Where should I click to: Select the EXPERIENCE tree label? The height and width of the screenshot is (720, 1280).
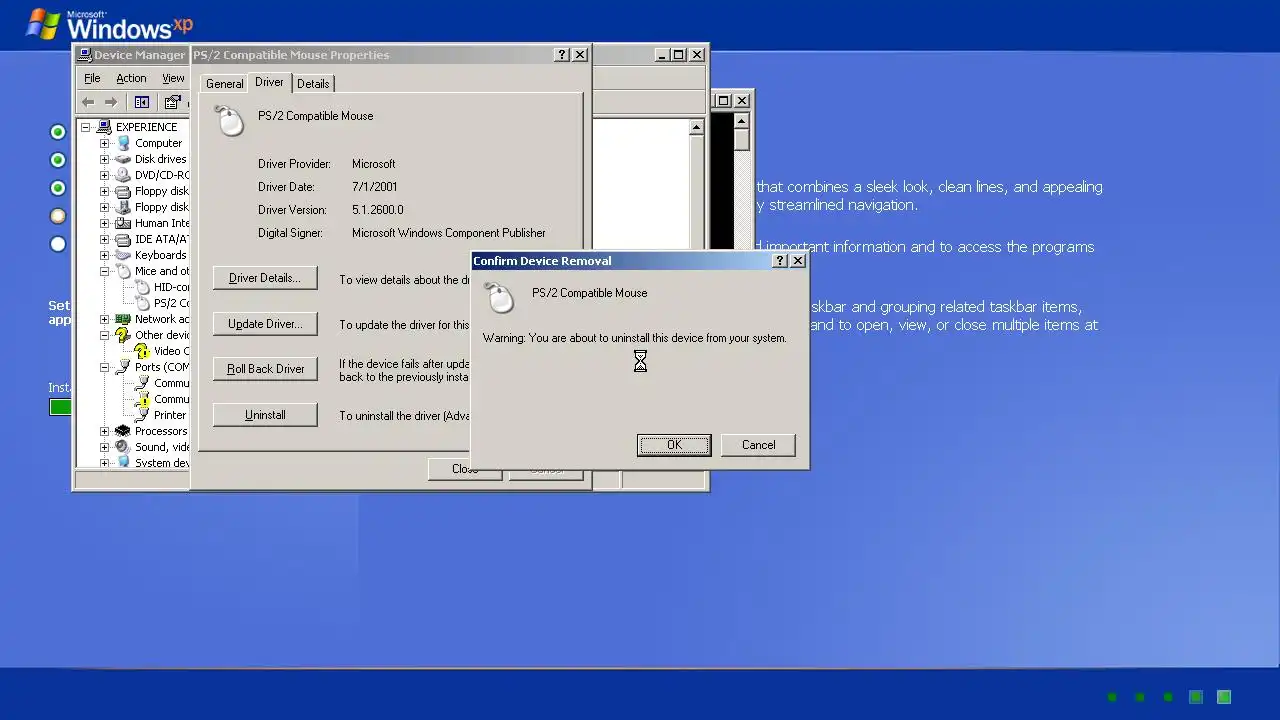(x=146, y=127)
